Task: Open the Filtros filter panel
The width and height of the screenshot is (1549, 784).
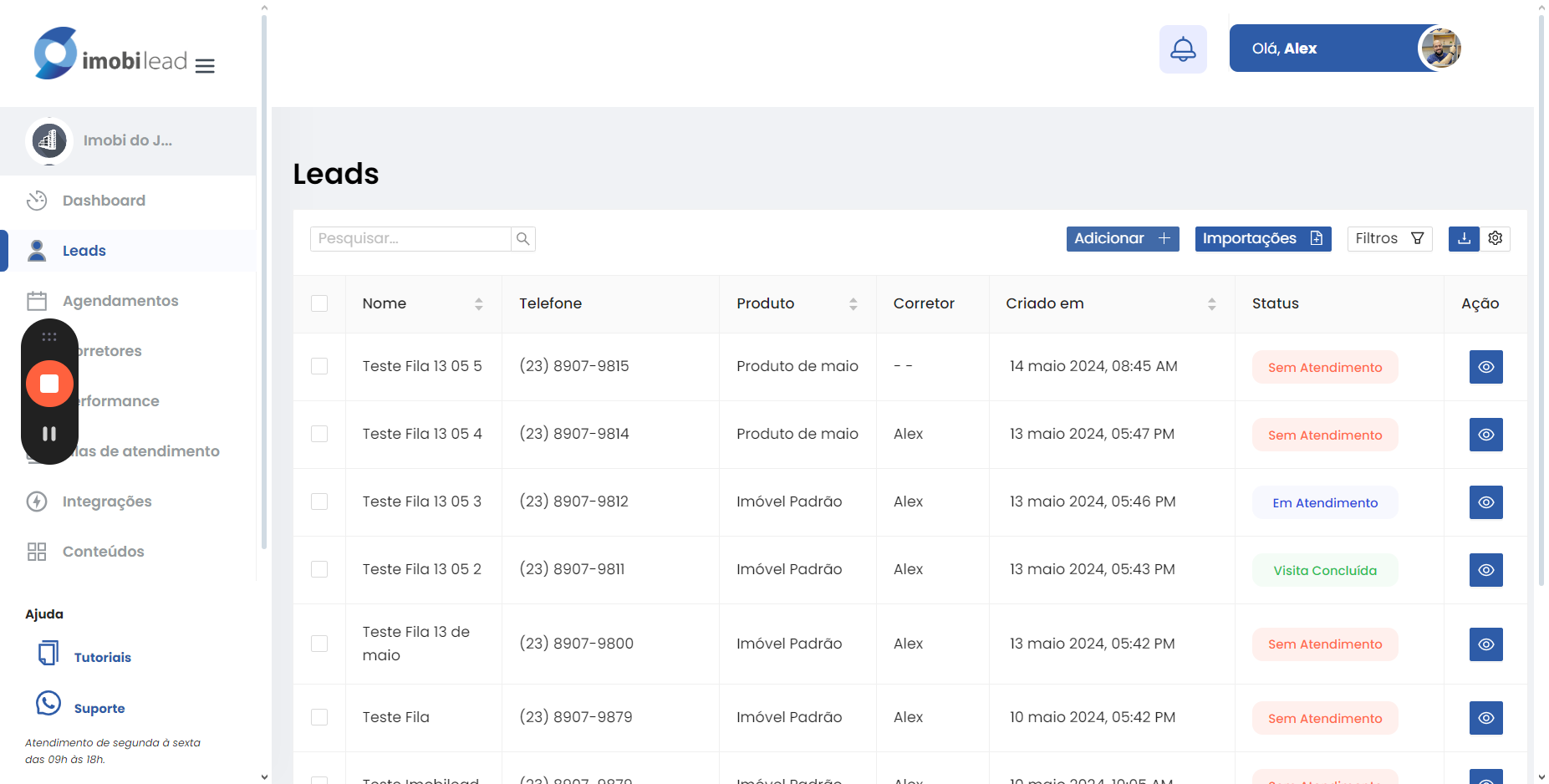Action: tap(1389, 239)
